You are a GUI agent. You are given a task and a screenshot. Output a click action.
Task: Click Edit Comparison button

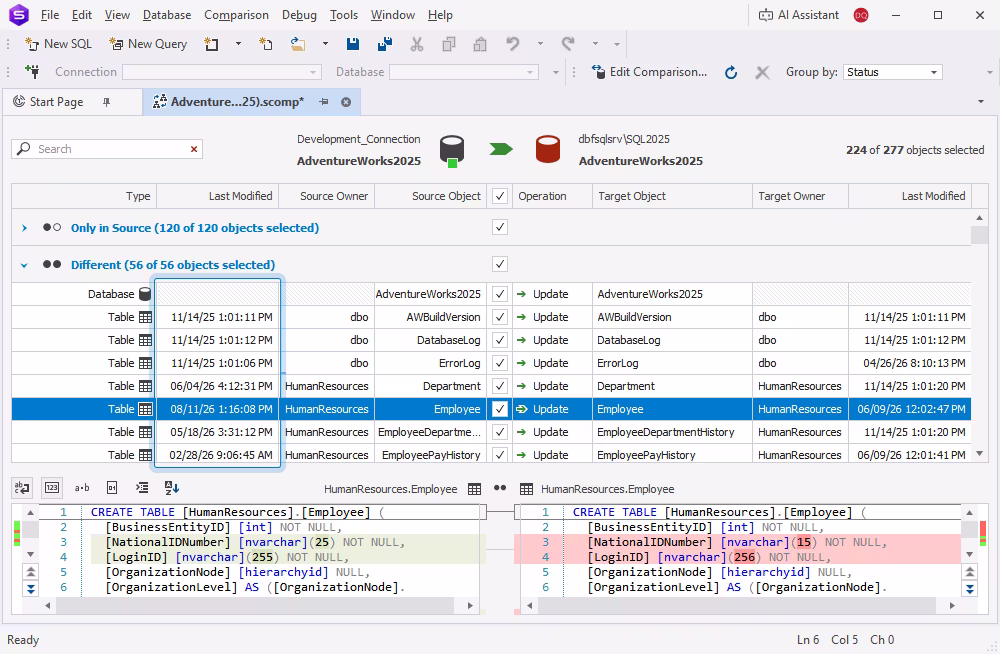(649, 72)
